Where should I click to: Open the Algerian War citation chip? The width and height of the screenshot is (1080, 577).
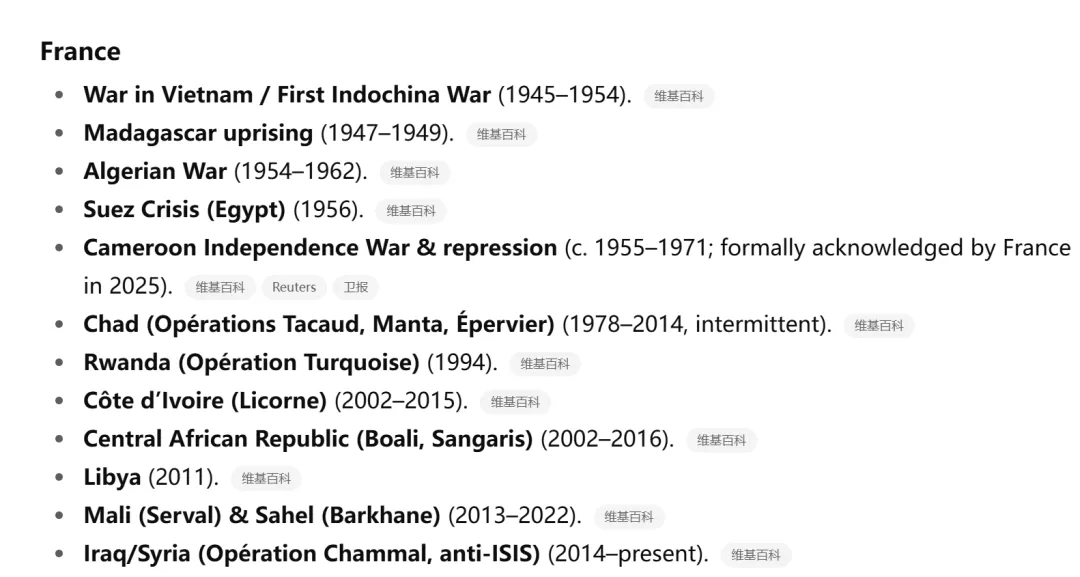coord(414,172)
